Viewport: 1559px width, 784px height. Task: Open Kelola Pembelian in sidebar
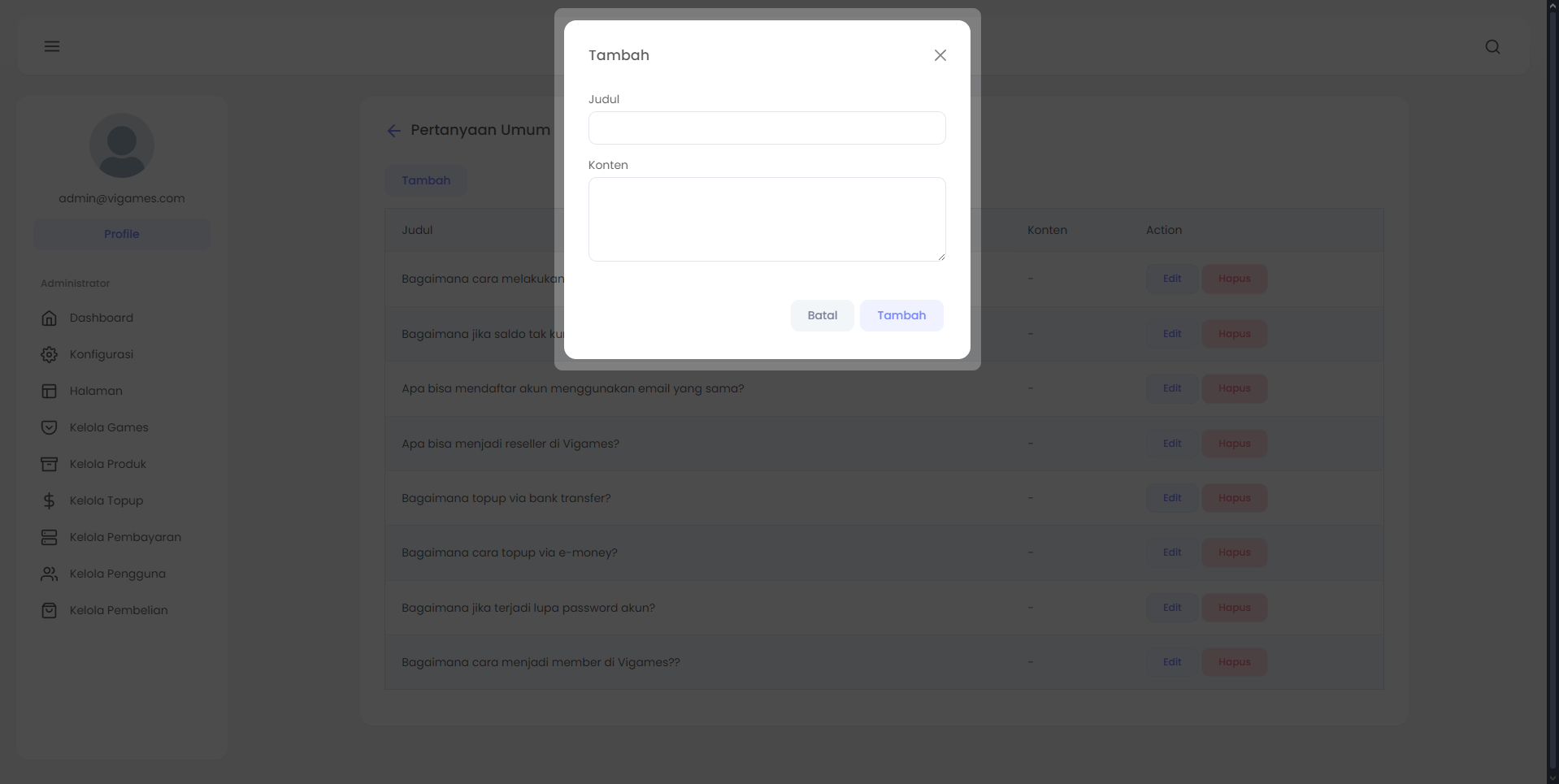119,610
